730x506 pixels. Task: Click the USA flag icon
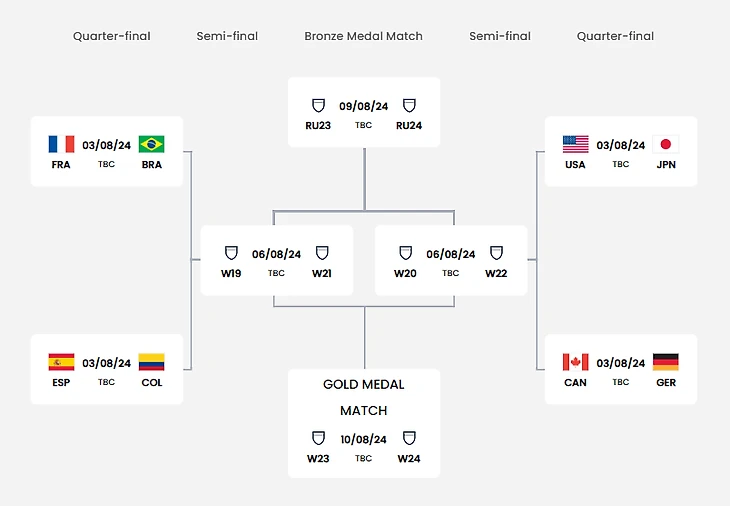point(575,144)
